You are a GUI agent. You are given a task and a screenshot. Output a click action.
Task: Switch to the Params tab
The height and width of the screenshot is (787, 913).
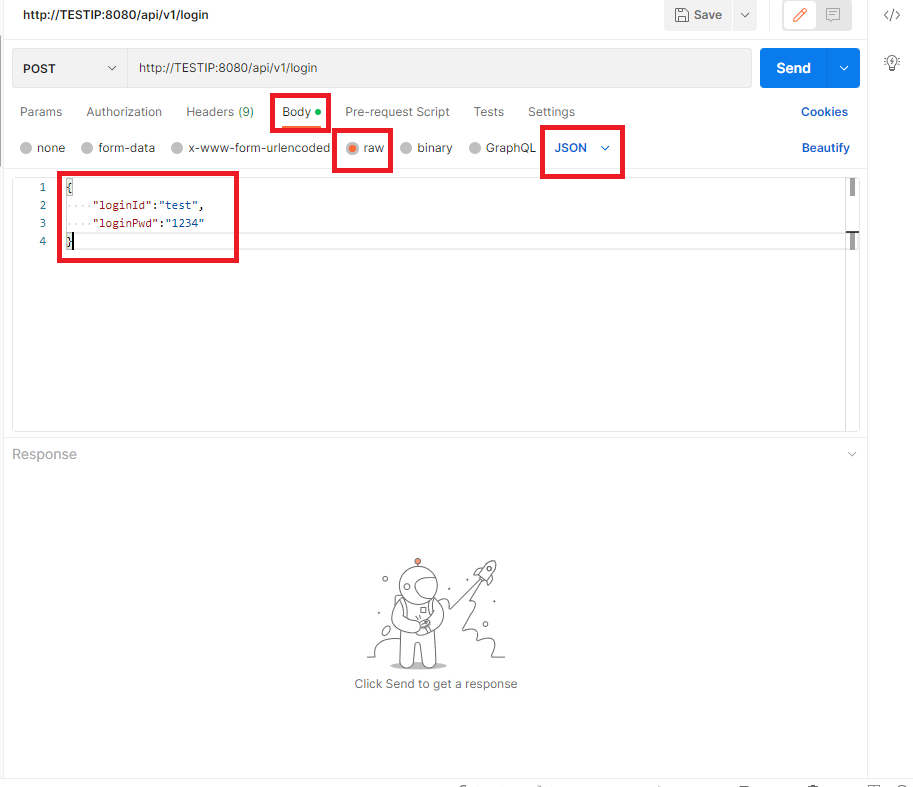click(x=41, y=112)
